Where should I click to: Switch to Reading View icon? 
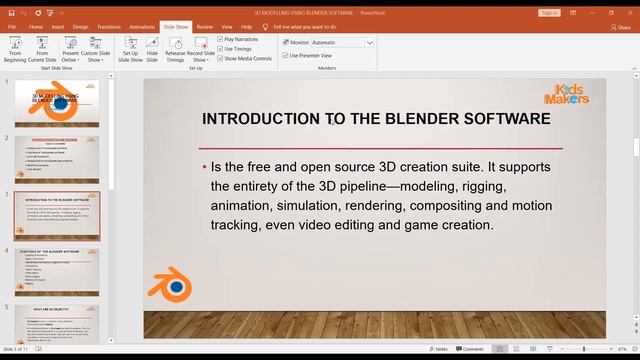(x=533, y=349)
